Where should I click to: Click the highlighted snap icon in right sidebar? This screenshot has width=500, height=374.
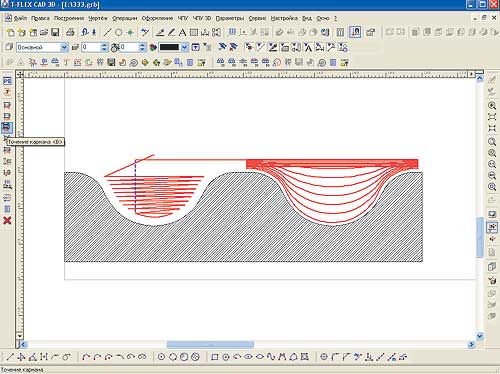(x=492, y=227)
